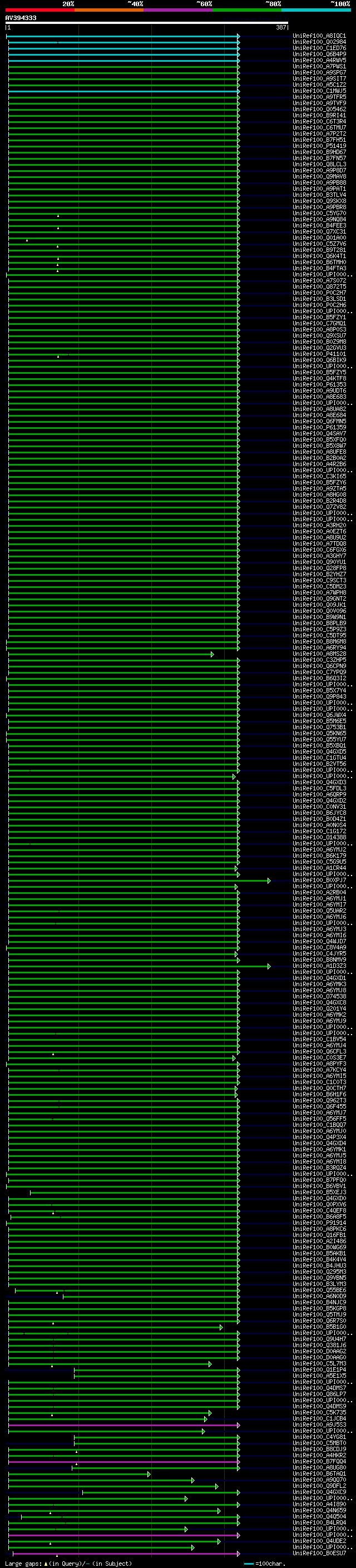
Task: Click the red ~20% identity legend bar
Action: point(39,11)
